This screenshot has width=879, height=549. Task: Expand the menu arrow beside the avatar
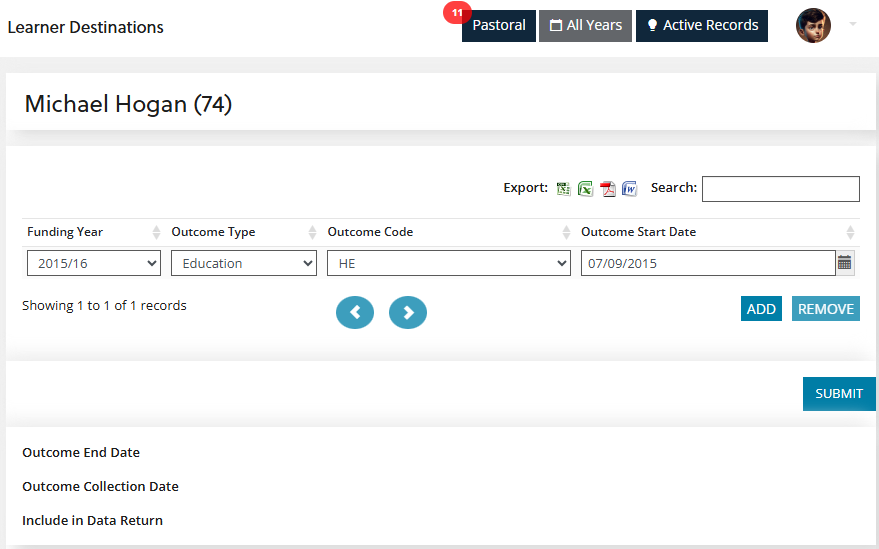click(853, 24)
